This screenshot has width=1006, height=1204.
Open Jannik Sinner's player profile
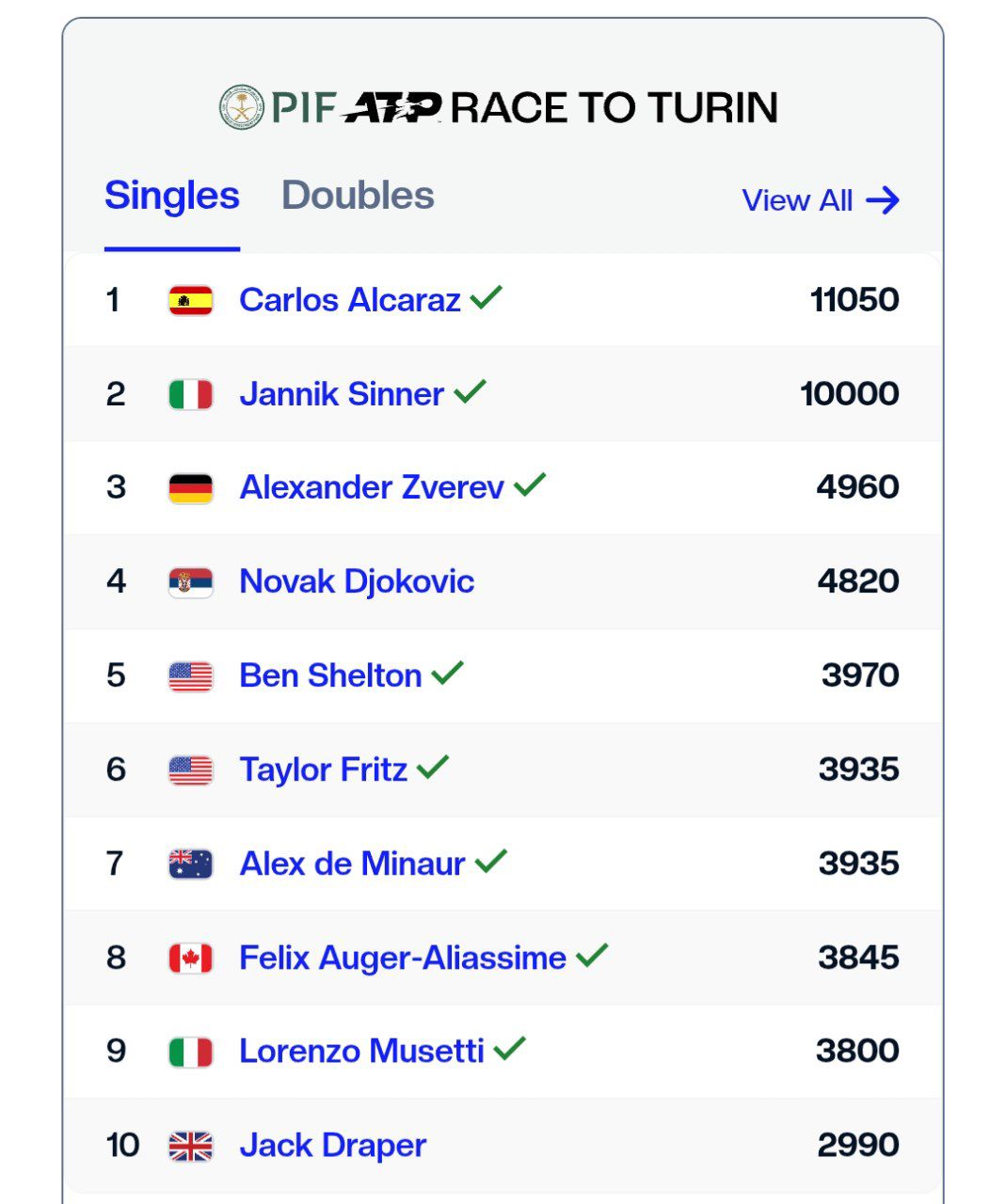[342, 393]
